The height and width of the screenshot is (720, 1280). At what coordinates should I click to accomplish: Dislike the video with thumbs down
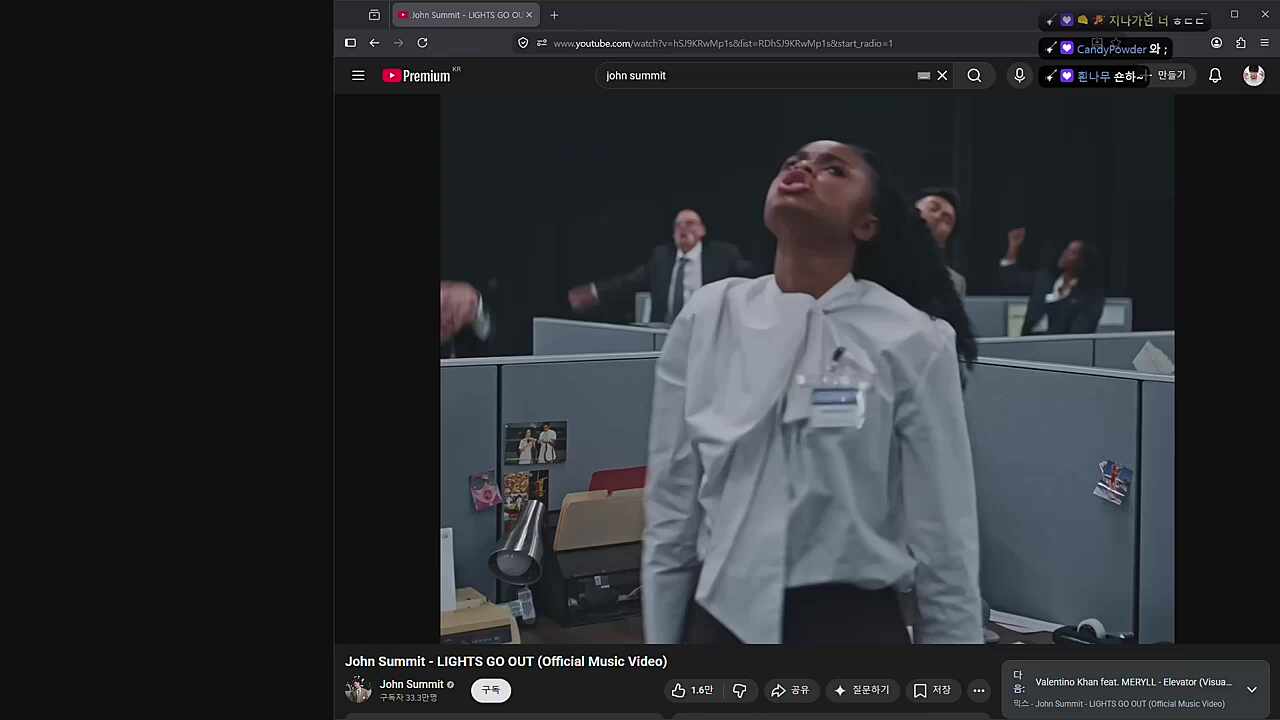pos(740,690)
